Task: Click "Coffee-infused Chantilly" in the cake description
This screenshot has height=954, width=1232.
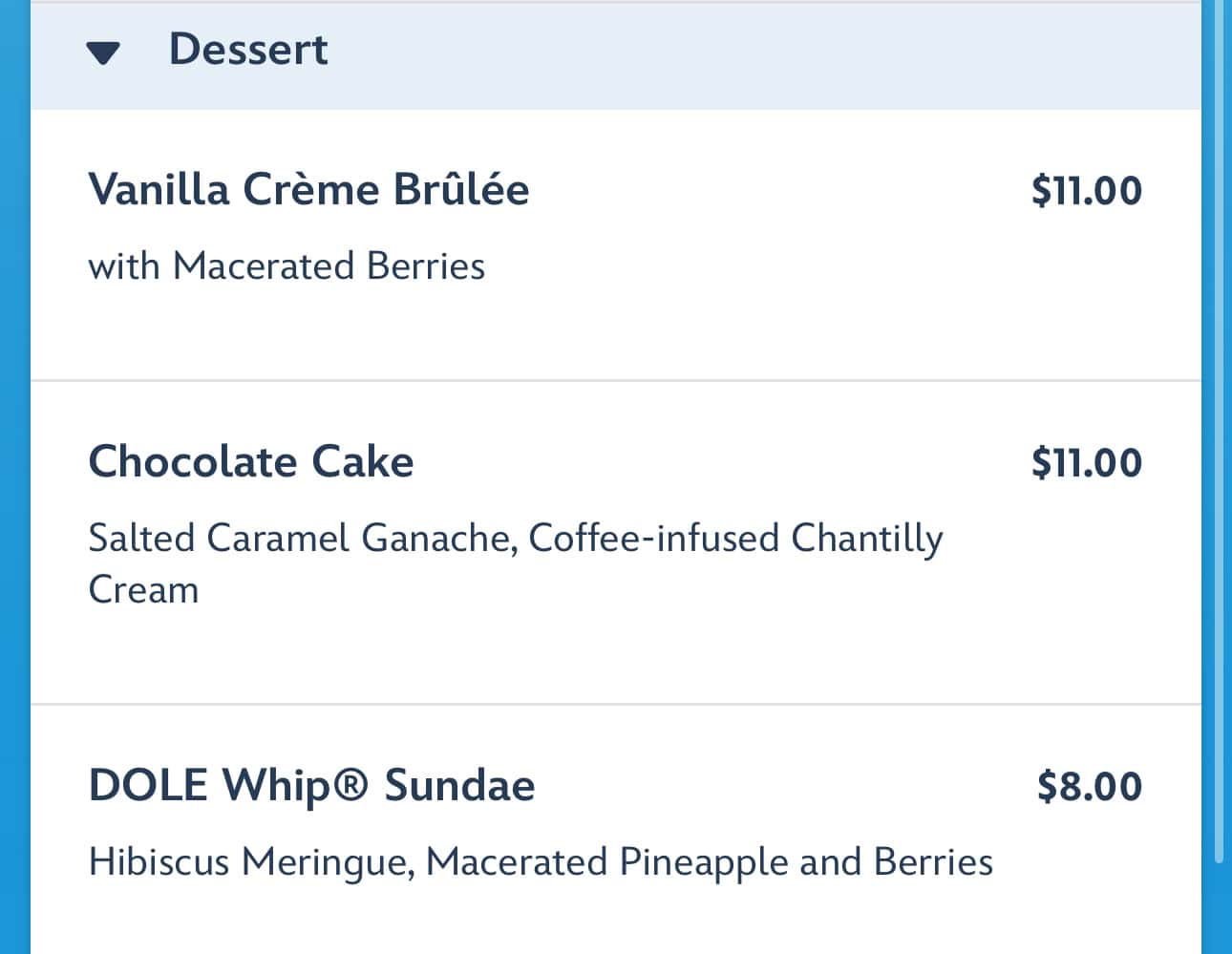Action: tap(735, 539)
